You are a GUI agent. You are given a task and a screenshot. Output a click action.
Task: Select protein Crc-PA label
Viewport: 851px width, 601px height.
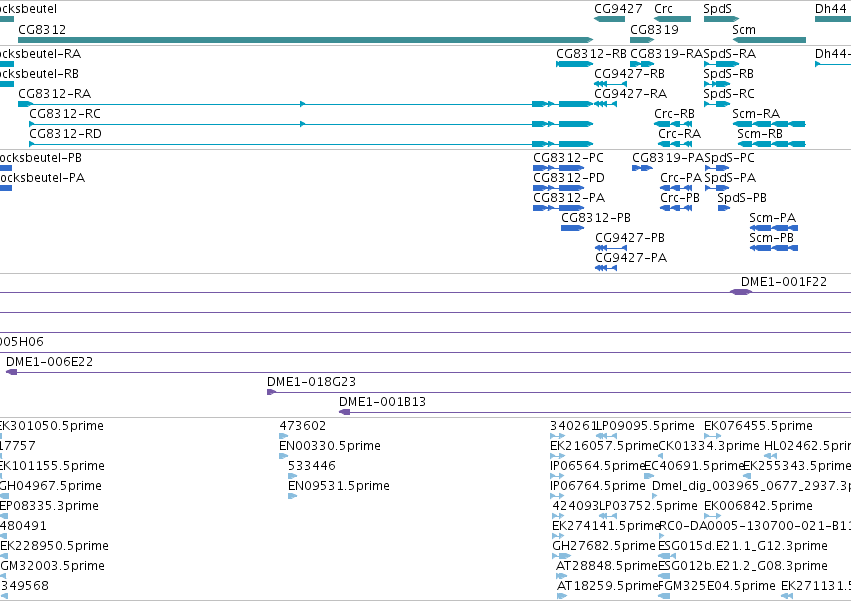(681, 178)
